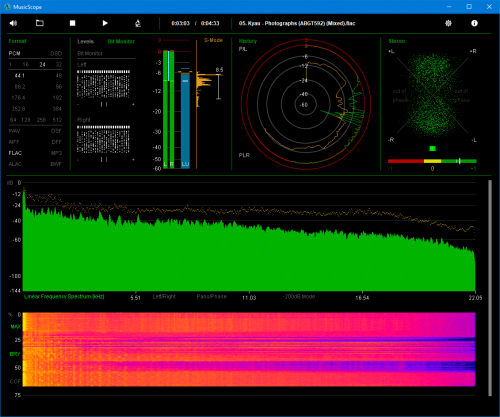Toggle the S-Mode label
The height and width of the screenshot is (417, 500).
[x=213, y=40]
